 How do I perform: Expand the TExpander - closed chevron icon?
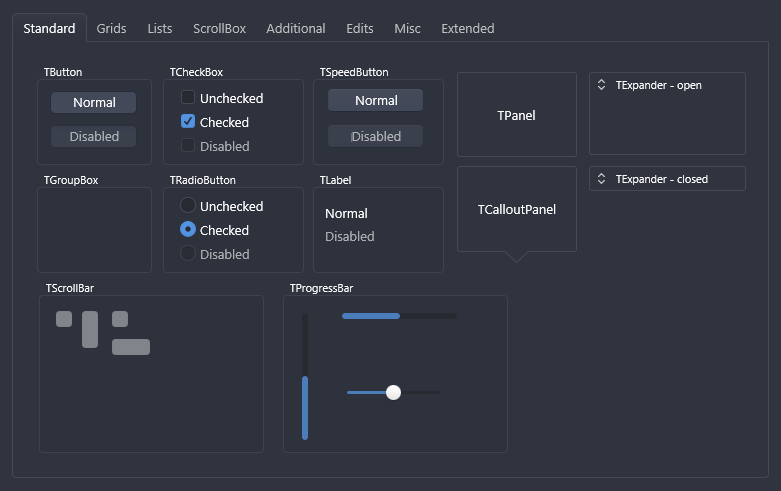(x=601, y=179)
